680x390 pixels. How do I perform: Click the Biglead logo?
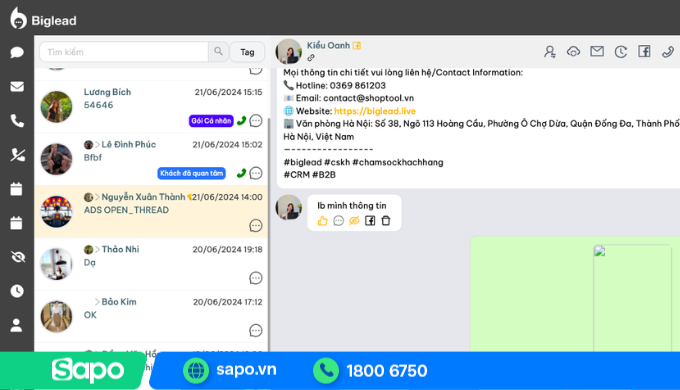(43, 19)
